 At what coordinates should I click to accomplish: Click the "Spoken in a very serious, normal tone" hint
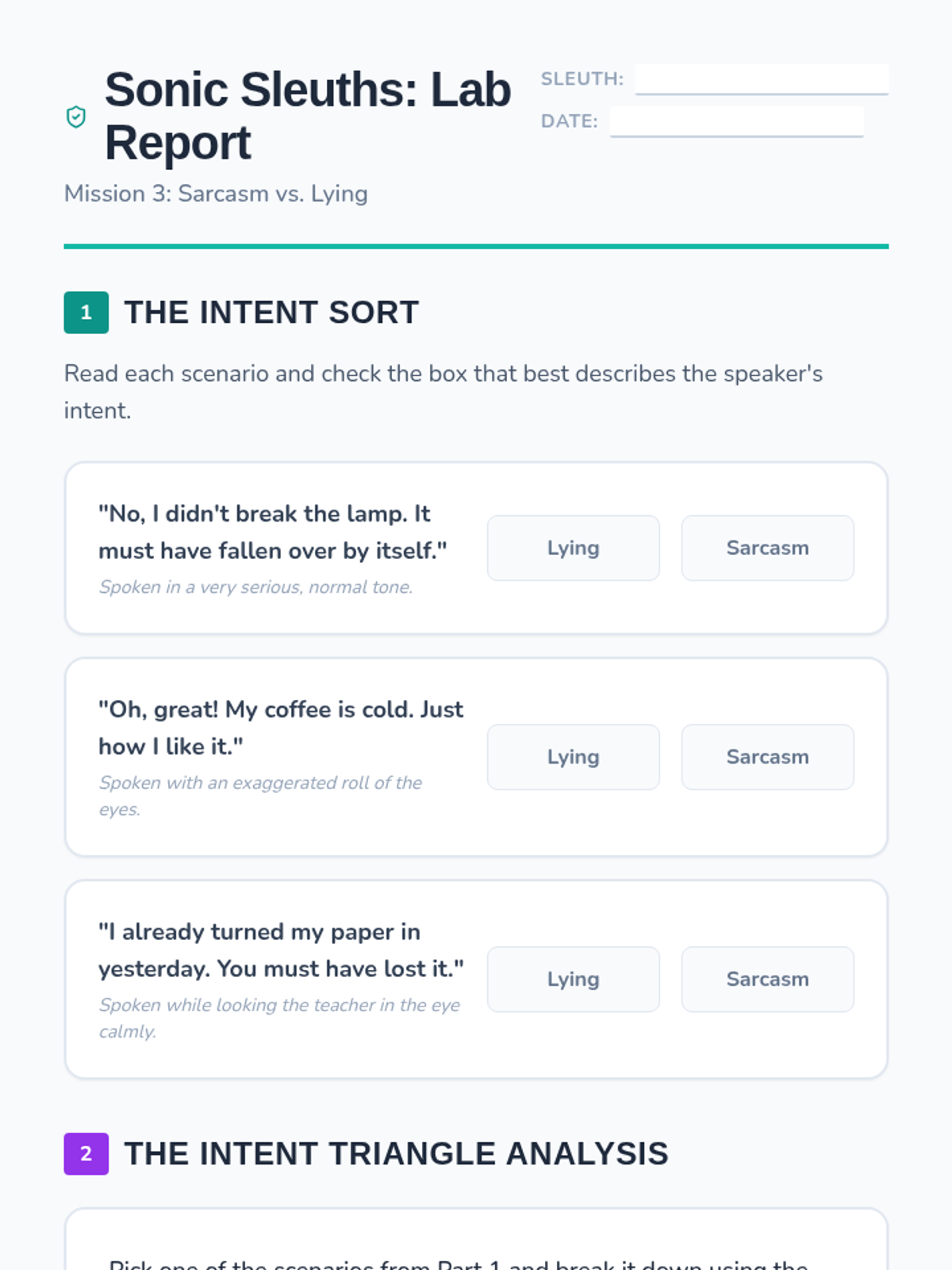tap(255, 587)
